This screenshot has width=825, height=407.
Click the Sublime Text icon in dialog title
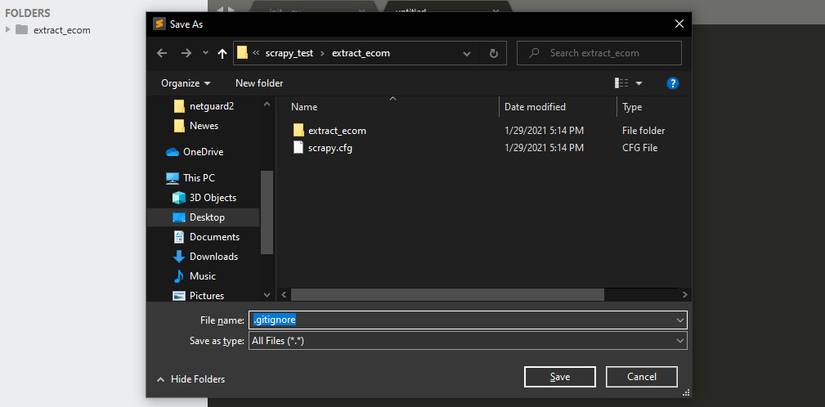(159, 24)
